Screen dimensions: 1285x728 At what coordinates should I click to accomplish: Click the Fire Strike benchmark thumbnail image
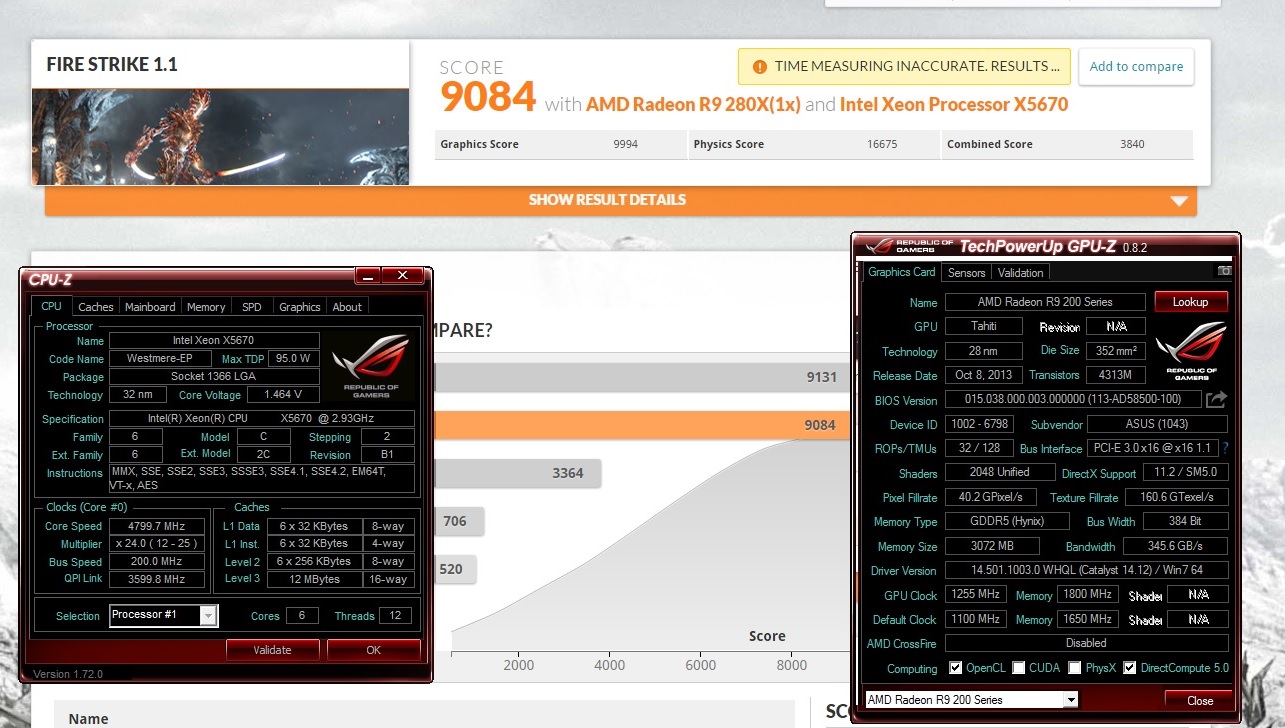(220, 137)
